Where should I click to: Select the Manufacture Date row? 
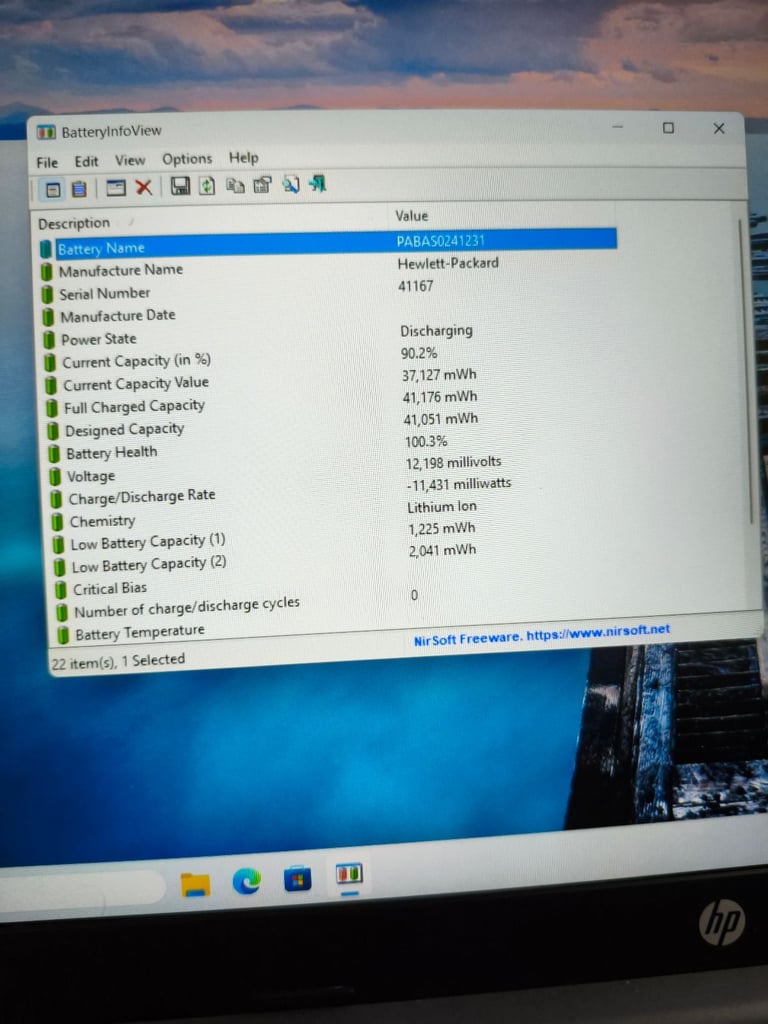pyautogui.click(x=330, y=312)
